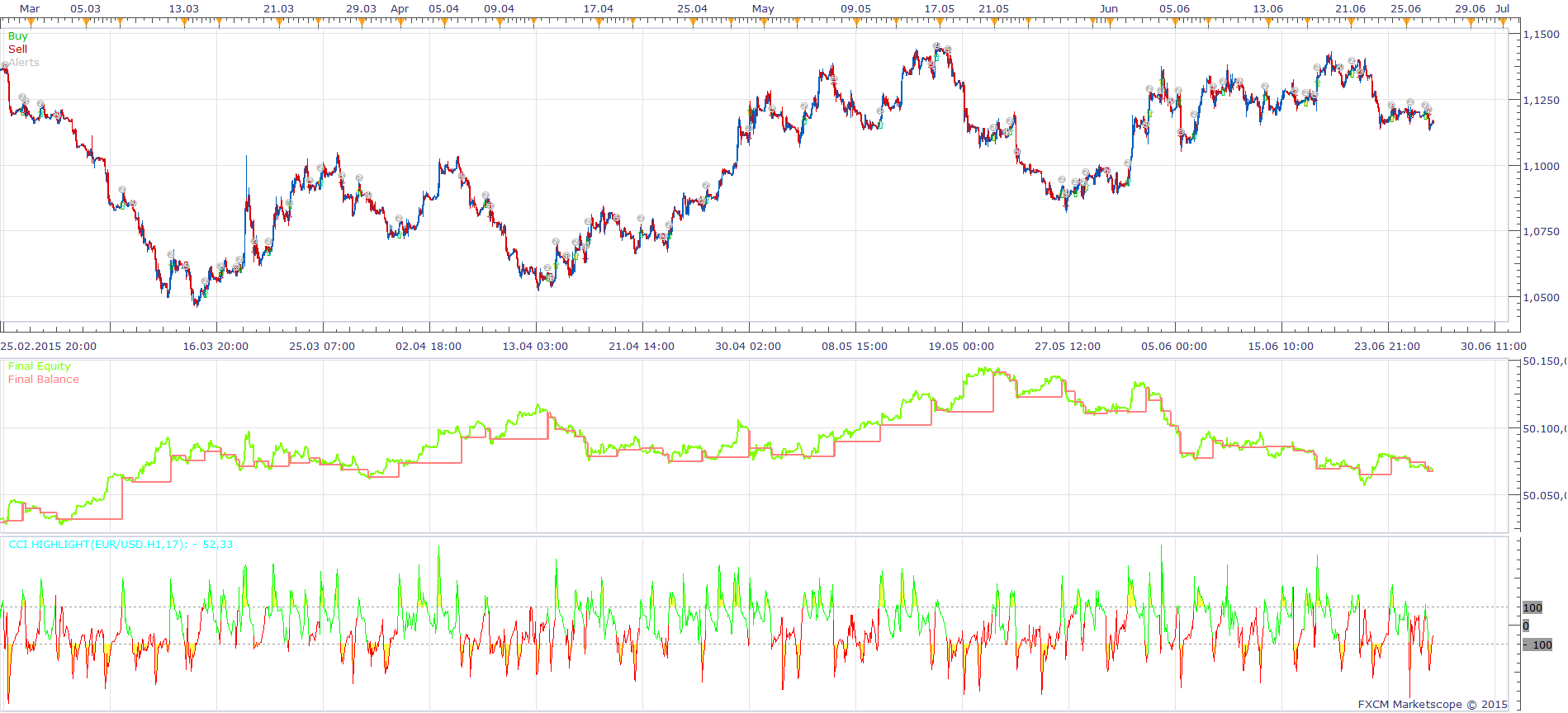Click the 29.03 date on top timeline

(x=361, y=9)
